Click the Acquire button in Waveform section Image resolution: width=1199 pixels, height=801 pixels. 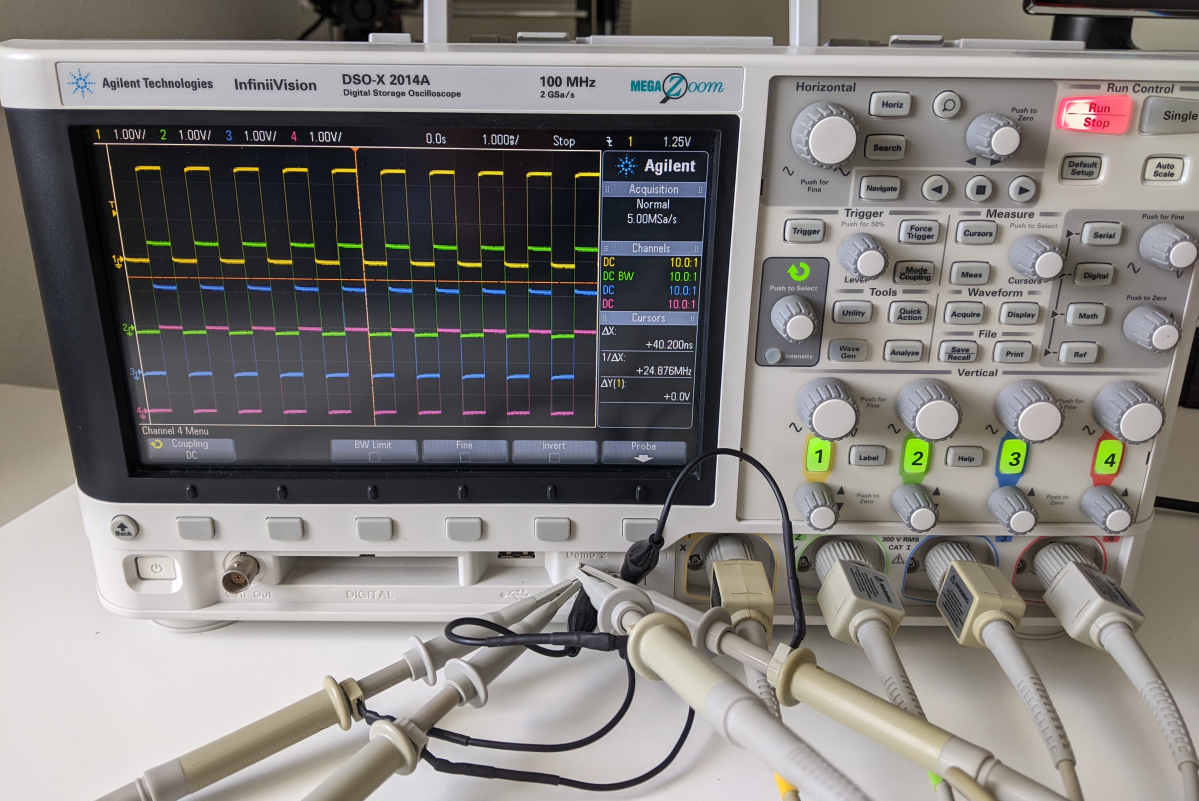[x=966, y=314]
